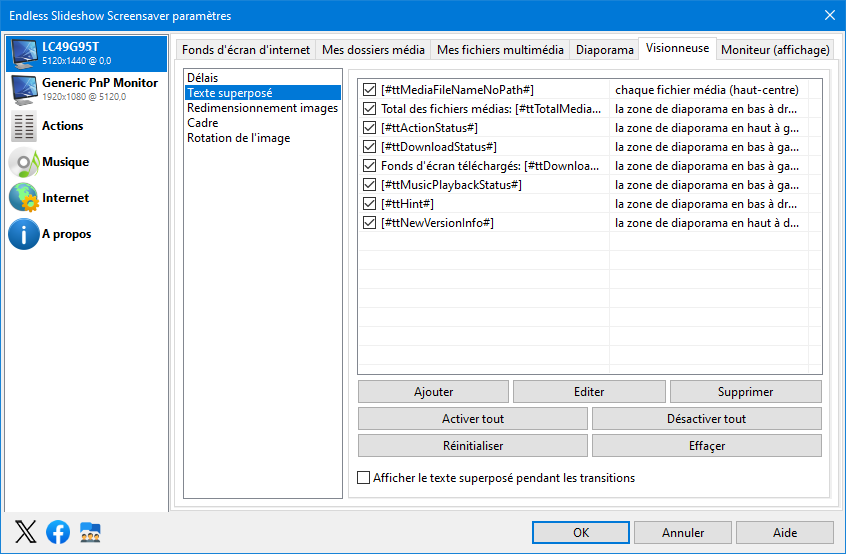Click the A propos sidebar label
This screenshot has height=554, width=846.
(x=66, y=234)
